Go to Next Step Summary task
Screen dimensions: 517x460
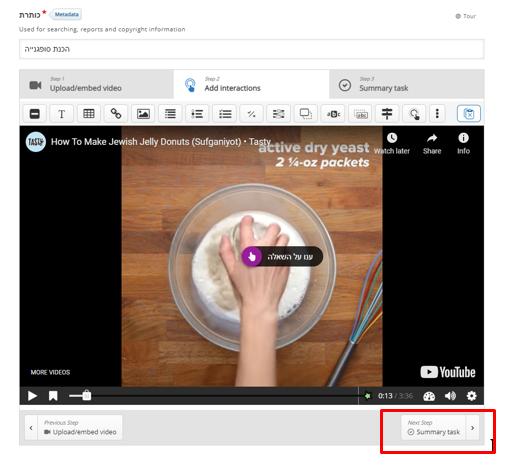(440, 428)
